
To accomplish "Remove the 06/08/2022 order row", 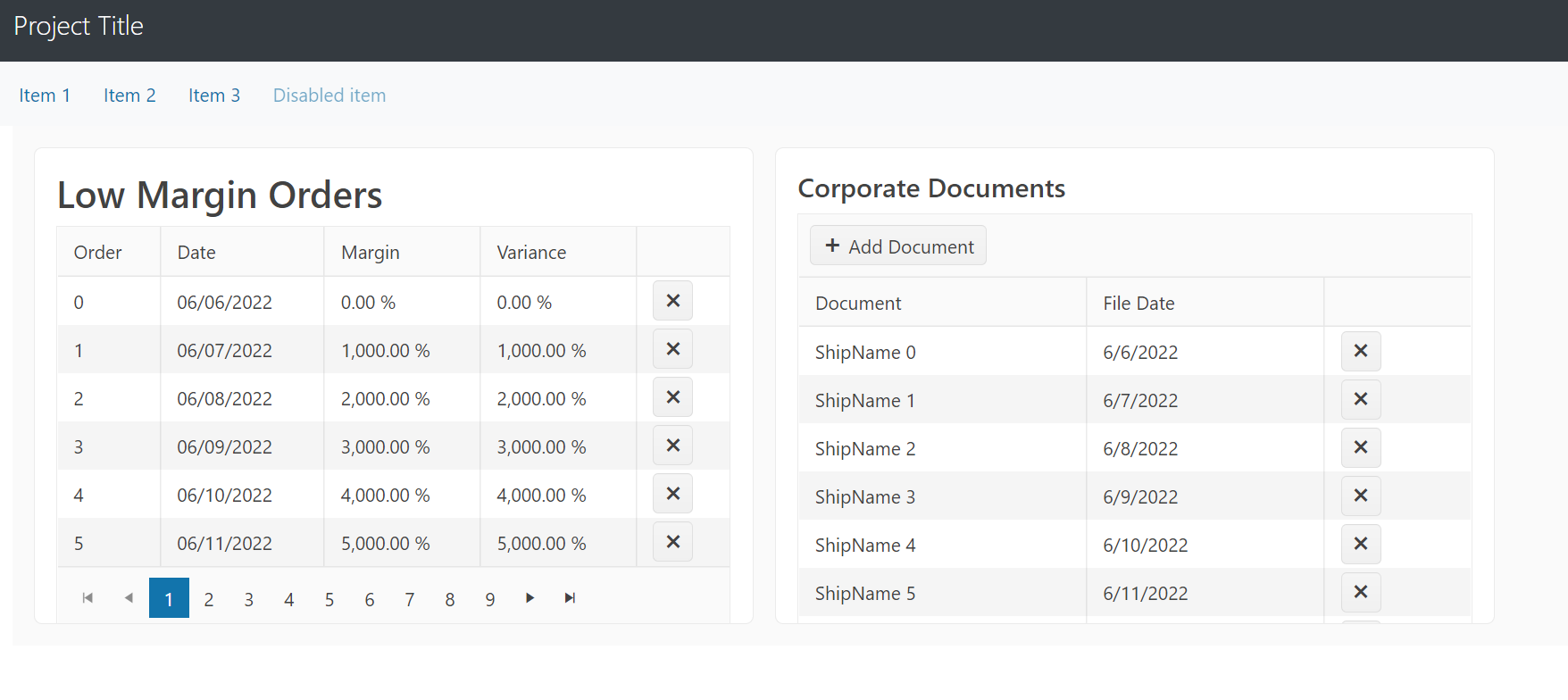I will click(x=672, y=397).
